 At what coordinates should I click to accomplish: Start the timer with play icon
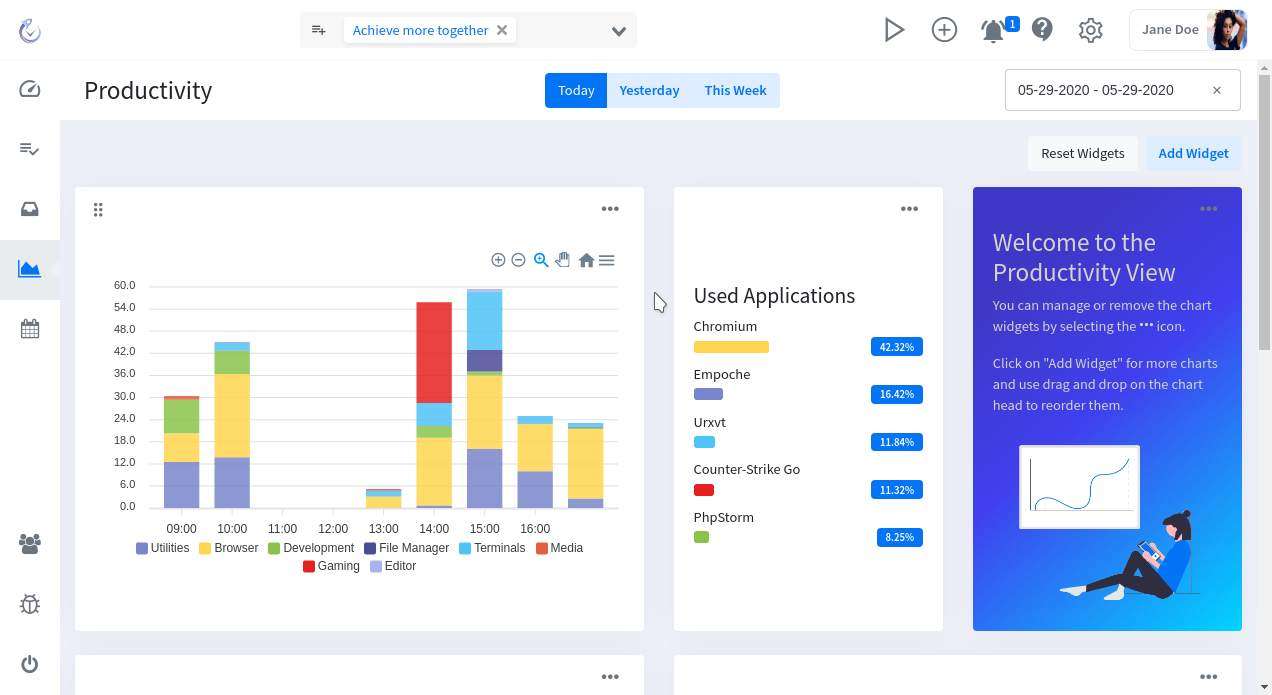(x=894, y=30)
